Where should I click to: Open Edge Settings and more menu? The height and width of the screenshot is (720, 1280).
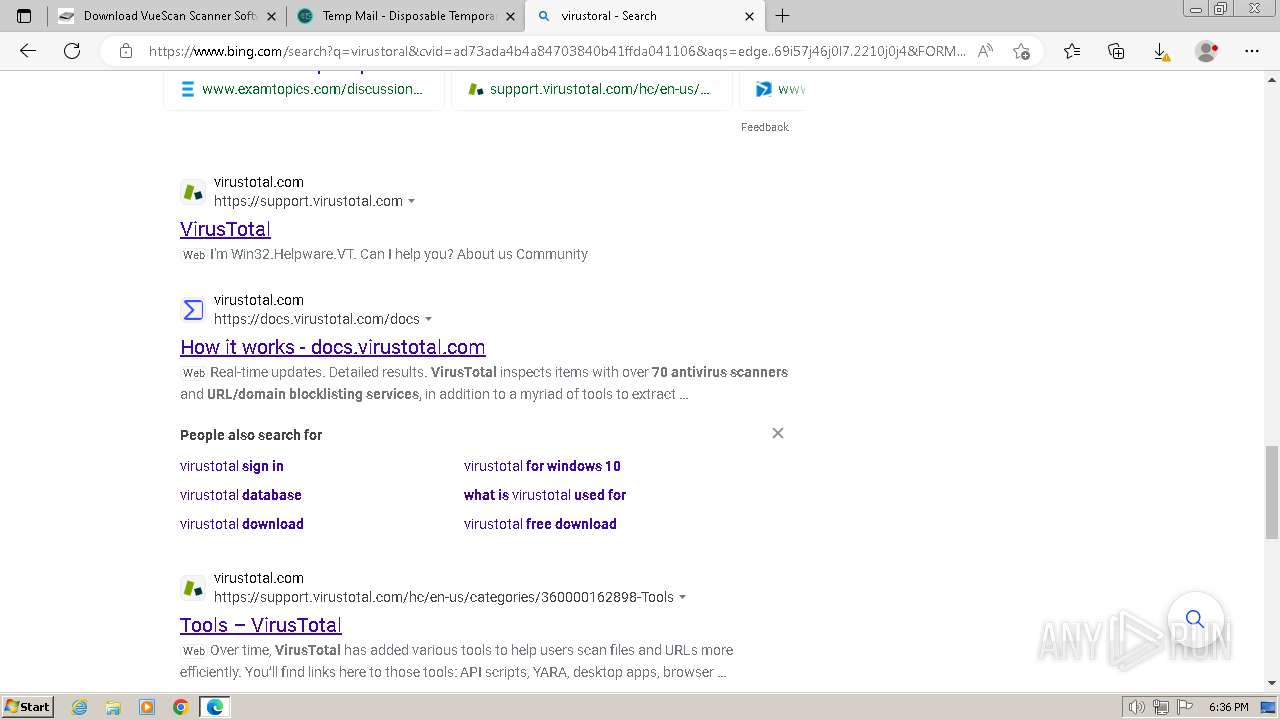click(x=1252, y=51)
